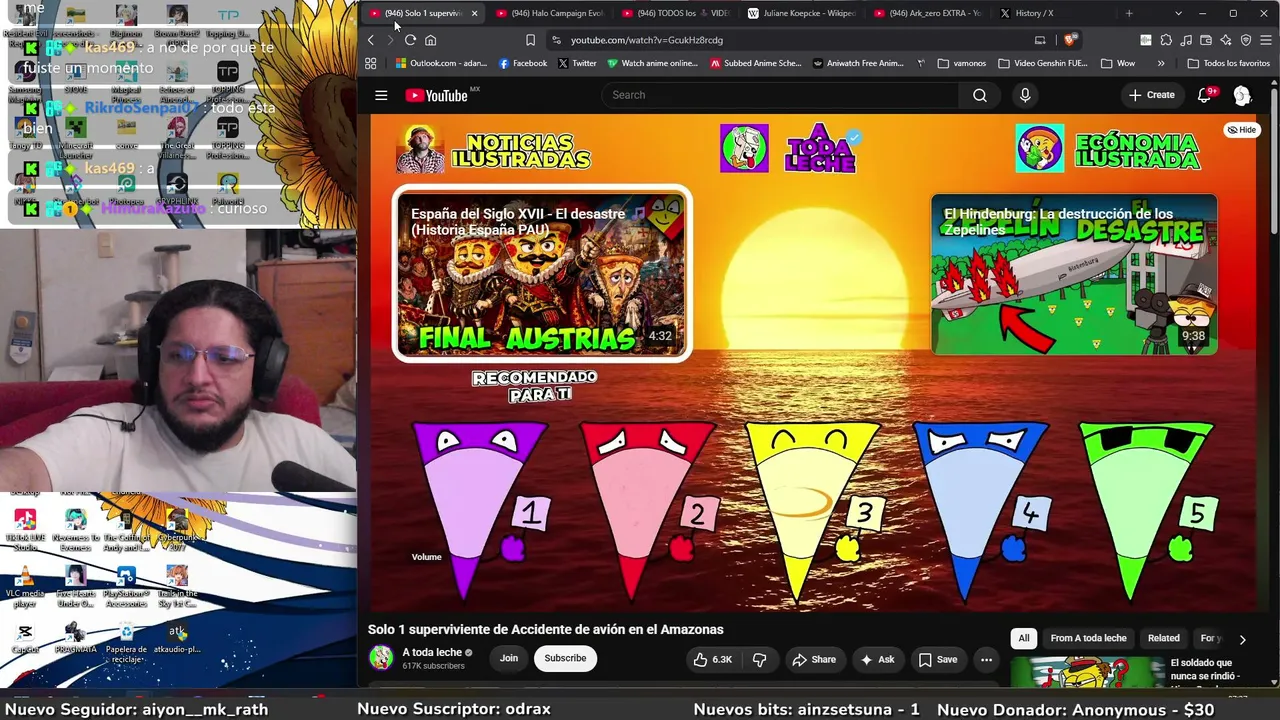The height and width of the screenshot is (720, 1280).
Task: Click the YouTube search input field
Action: pos(780,95)
